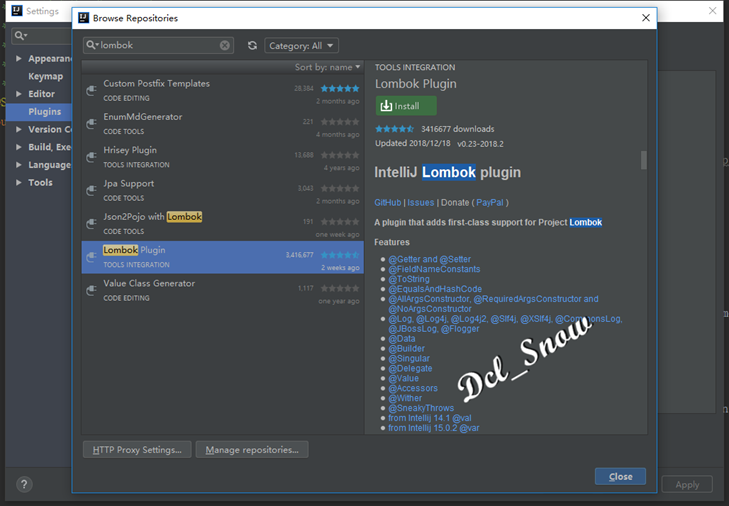729x506 pixels.
Task: Close Browse Repositories with X button
Action: click(x=646, y=18)
